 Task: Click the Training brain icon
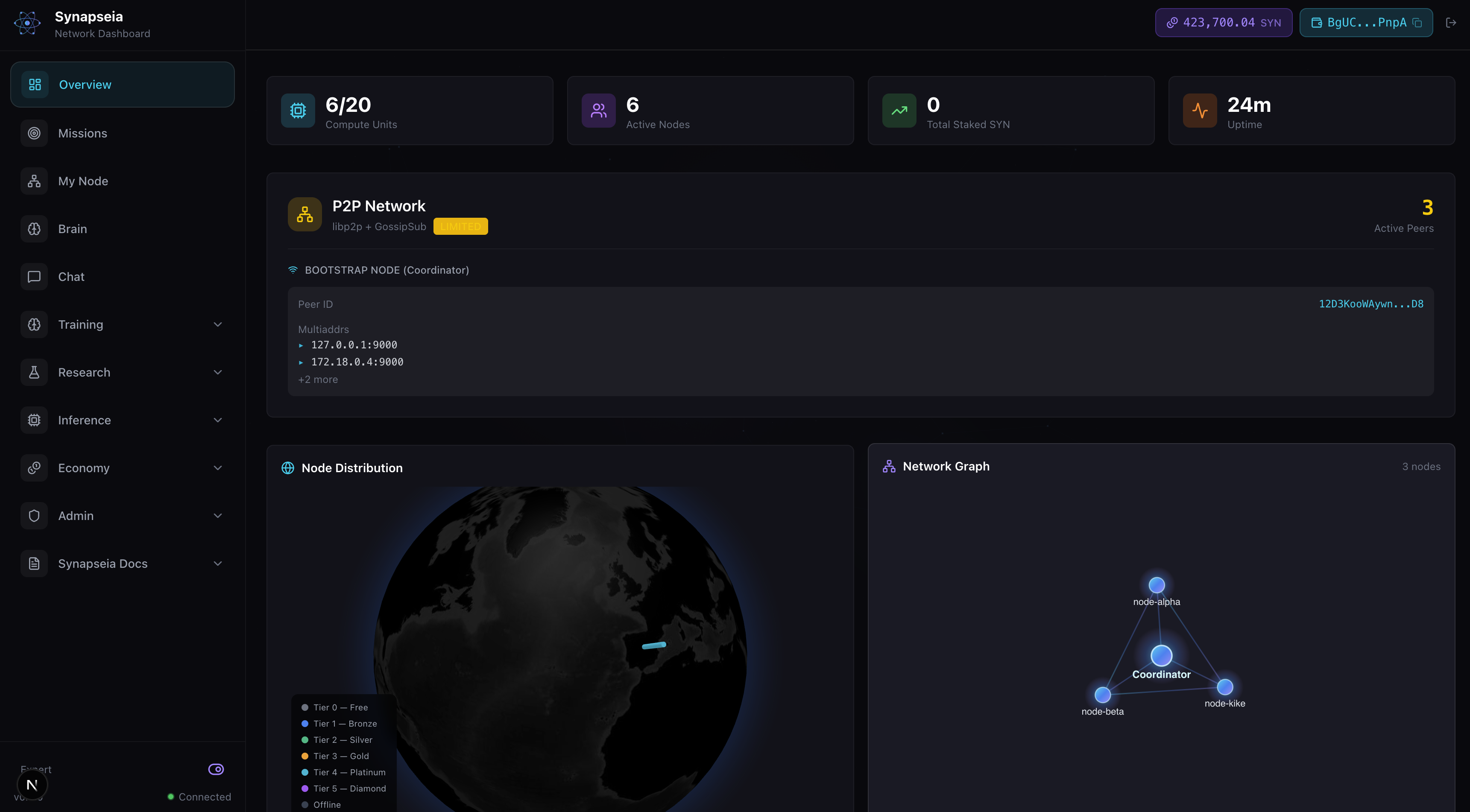[x=34, y=325]
